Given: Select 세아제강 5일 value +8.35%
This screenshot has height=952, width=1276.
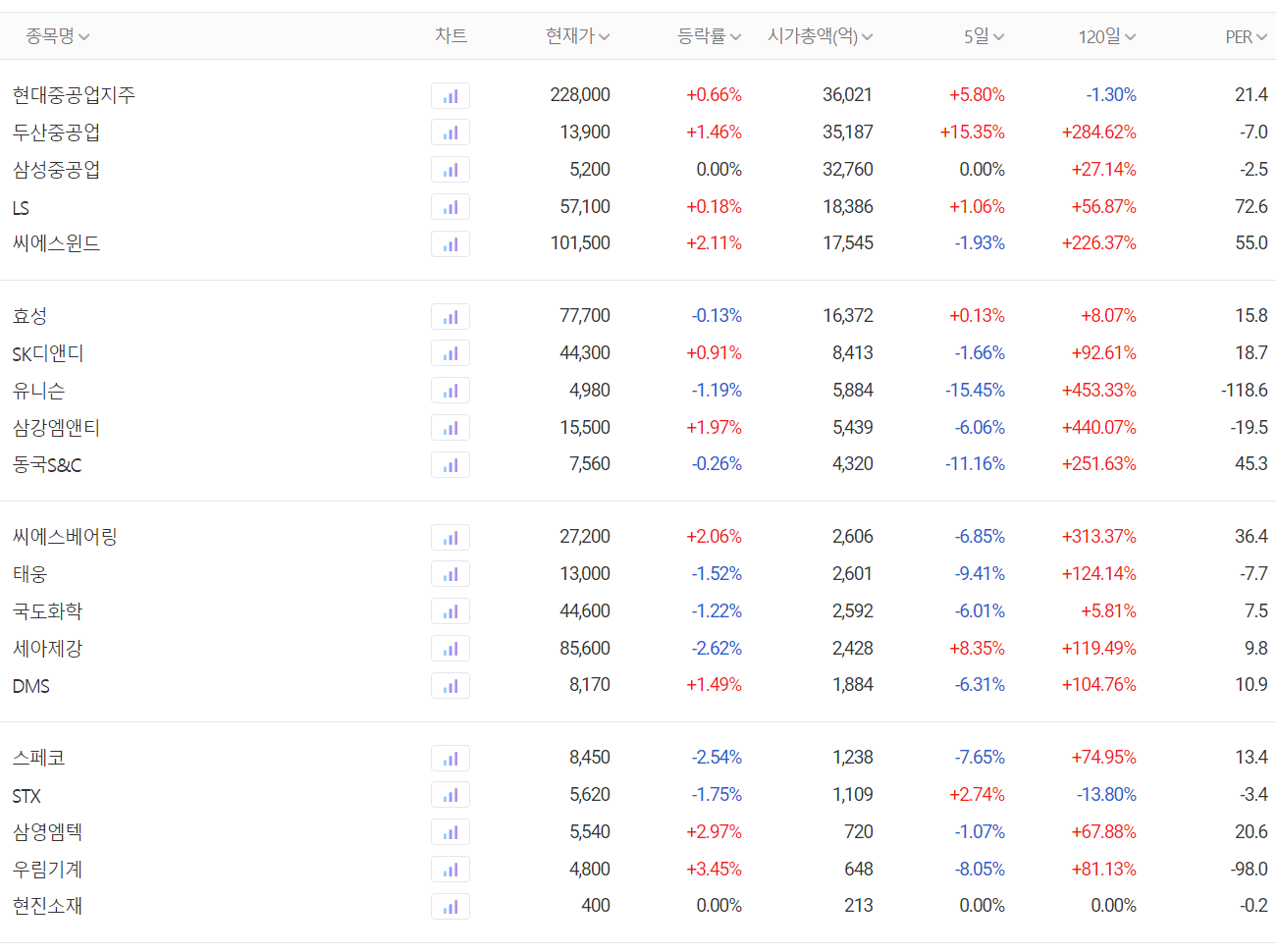Looking at the screenshot, I should click(977, 649).
